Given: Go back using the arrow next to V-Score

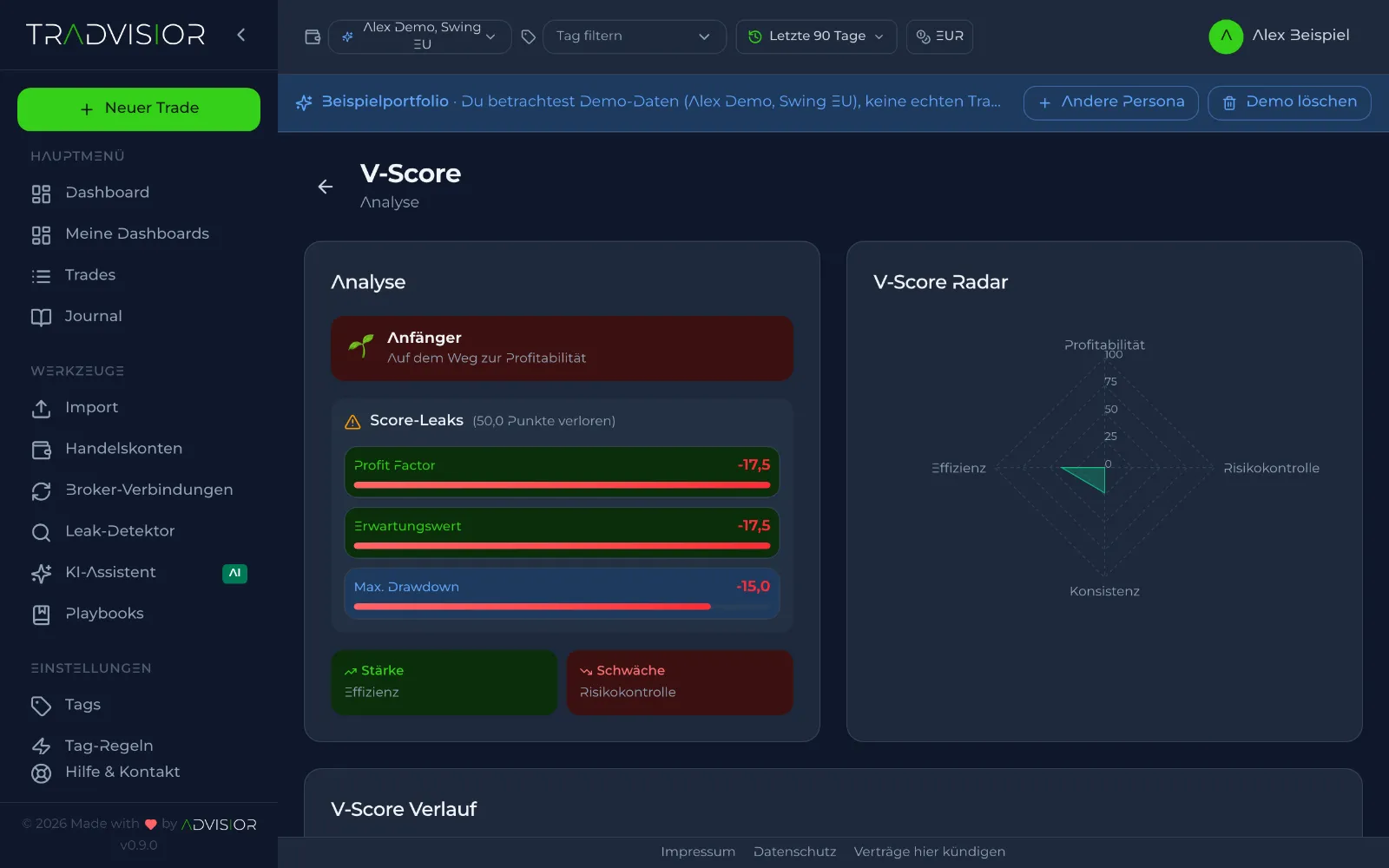Looking at the screenshot, I should (x=326, y=187).
